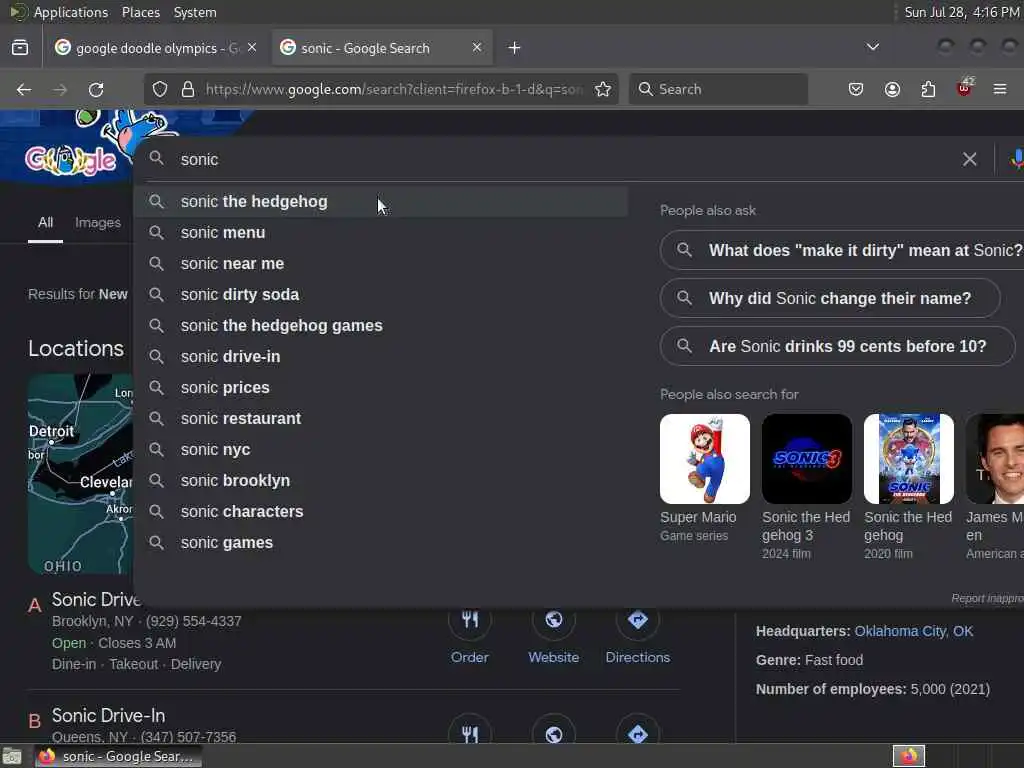Click the Locations map preview
This screenshot has width=1024, height=768.
click(80, 473)
